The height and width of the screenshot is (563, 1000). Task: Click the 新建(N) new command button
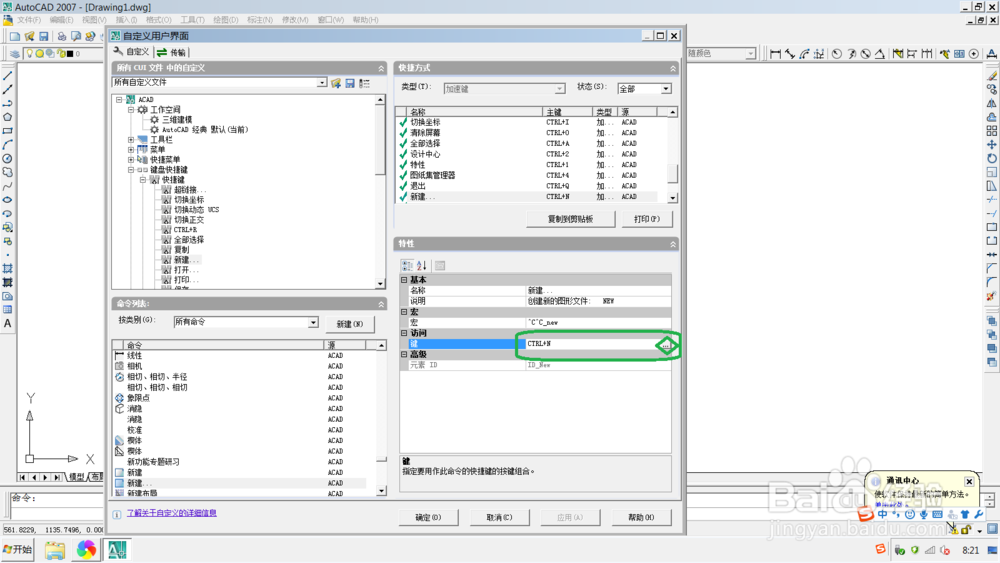[350, 324]
